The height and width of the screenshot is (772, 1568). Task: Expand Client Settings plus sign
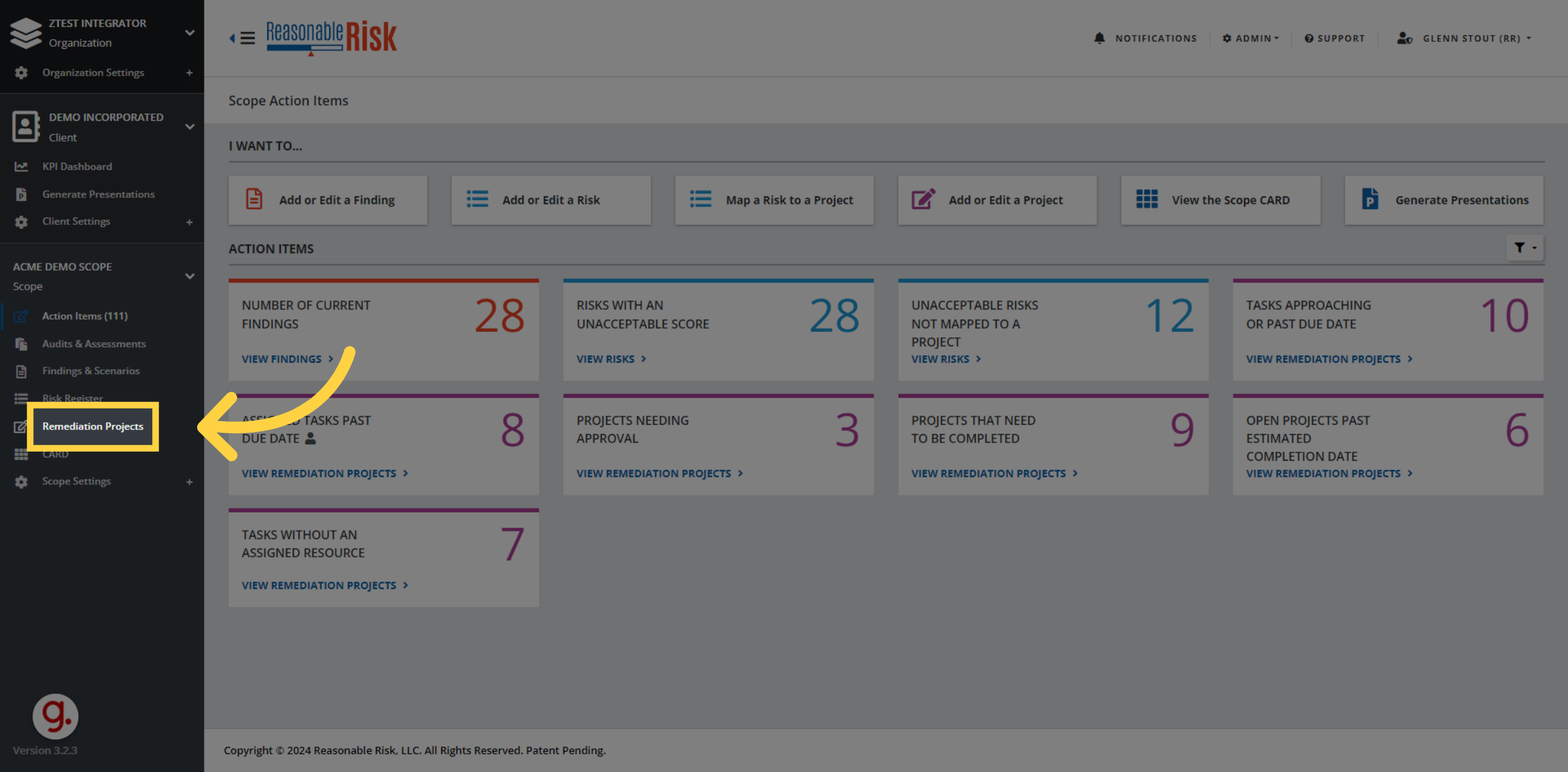click(x=189, y=222)
